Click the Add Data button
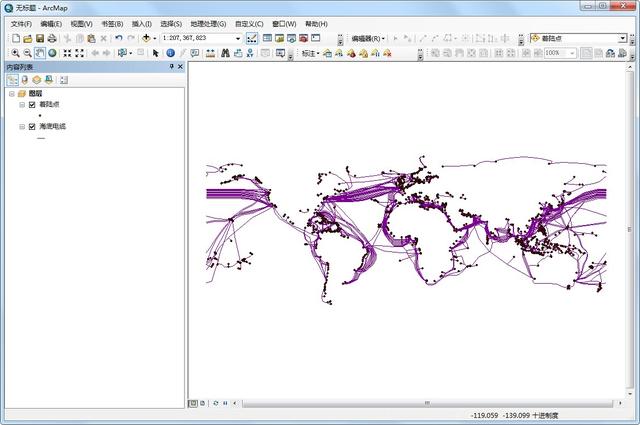The width and height of the screenshot is (640, 425). coord(147,38)
